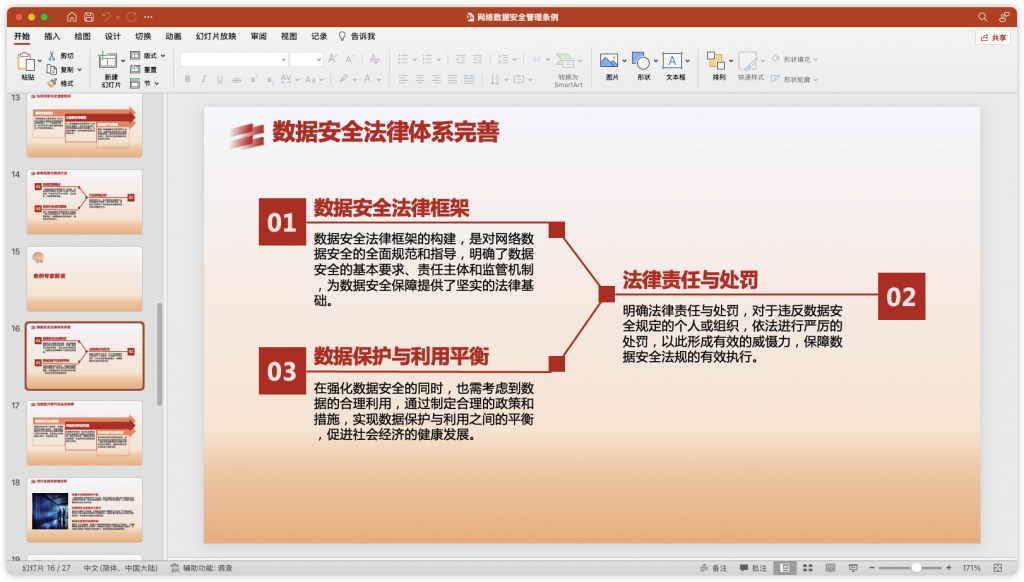Click the Shapes (形状) icon
Image resolution: width=1024 pixels, height=582 pixels.
pyautogui.click(x=641, y=62)
